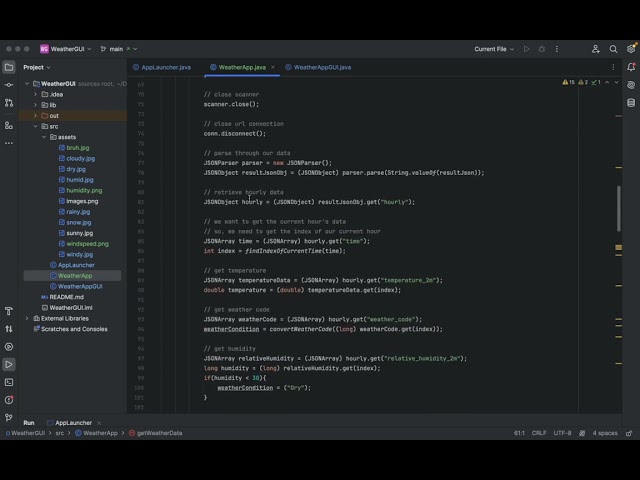The width and height of the screenshot is (640, 480).
Task: Open more run actions menu
Action: [557, 49]
